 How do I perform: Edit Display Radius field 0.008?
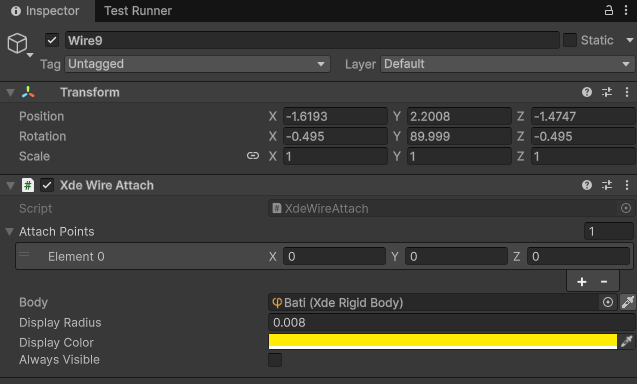point(452,322)
